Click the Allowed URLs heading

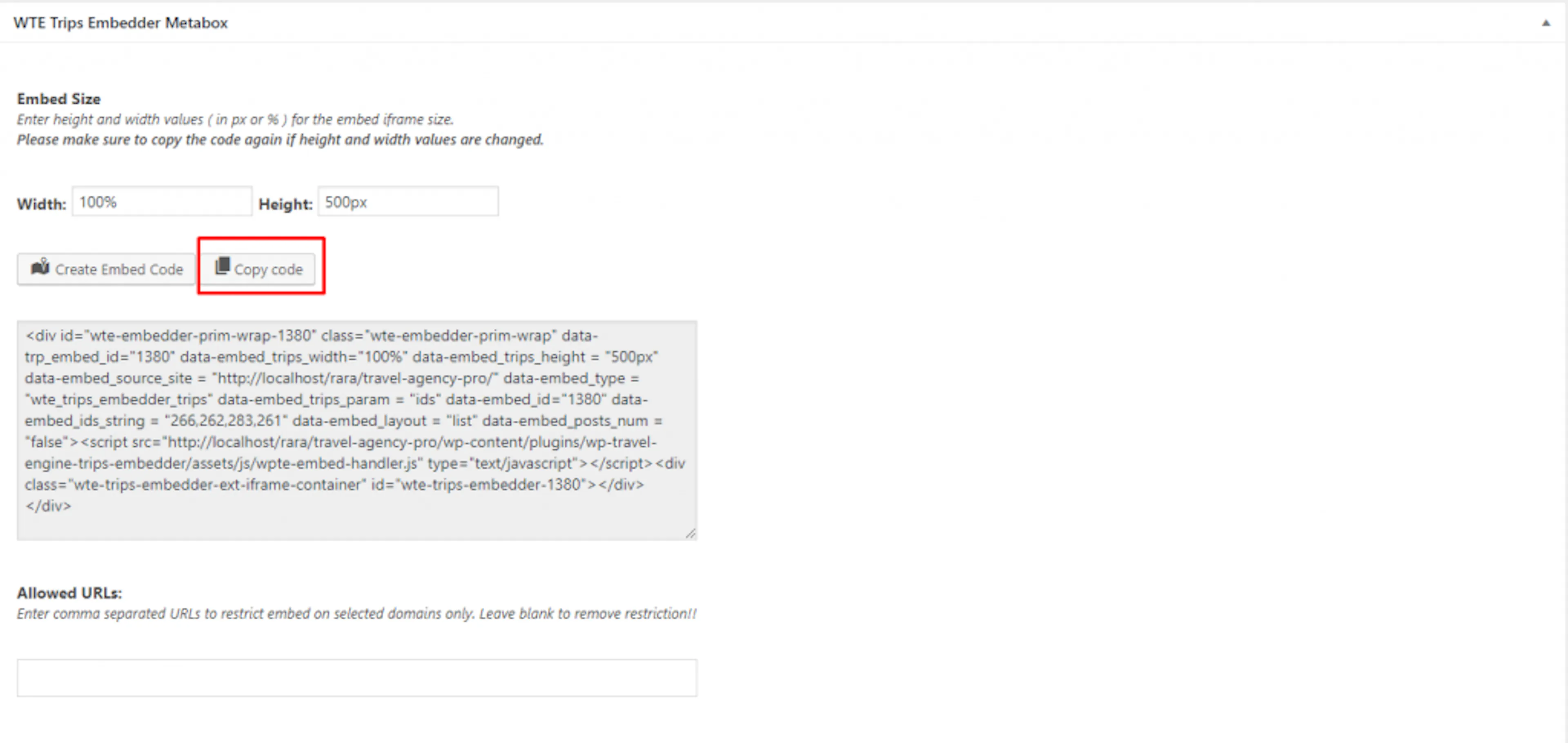point(69,593)
